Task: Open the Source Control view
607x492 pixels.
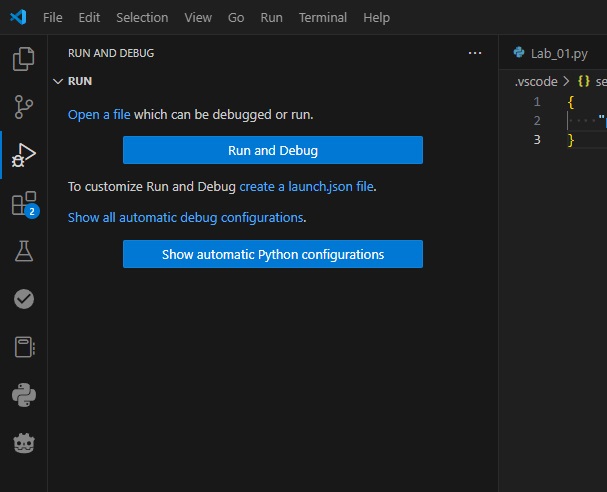Action: coord(23,107)
